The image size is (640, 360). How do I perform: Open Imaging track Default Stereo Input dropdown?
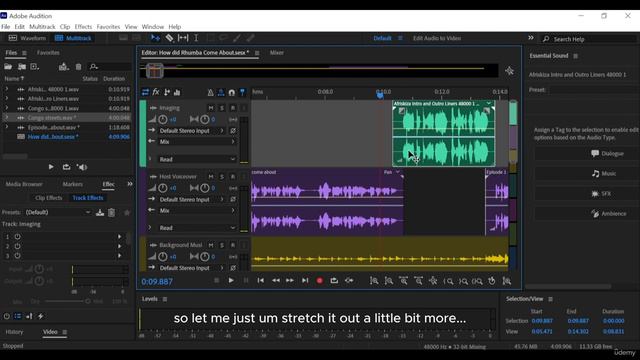coord(191,131)
